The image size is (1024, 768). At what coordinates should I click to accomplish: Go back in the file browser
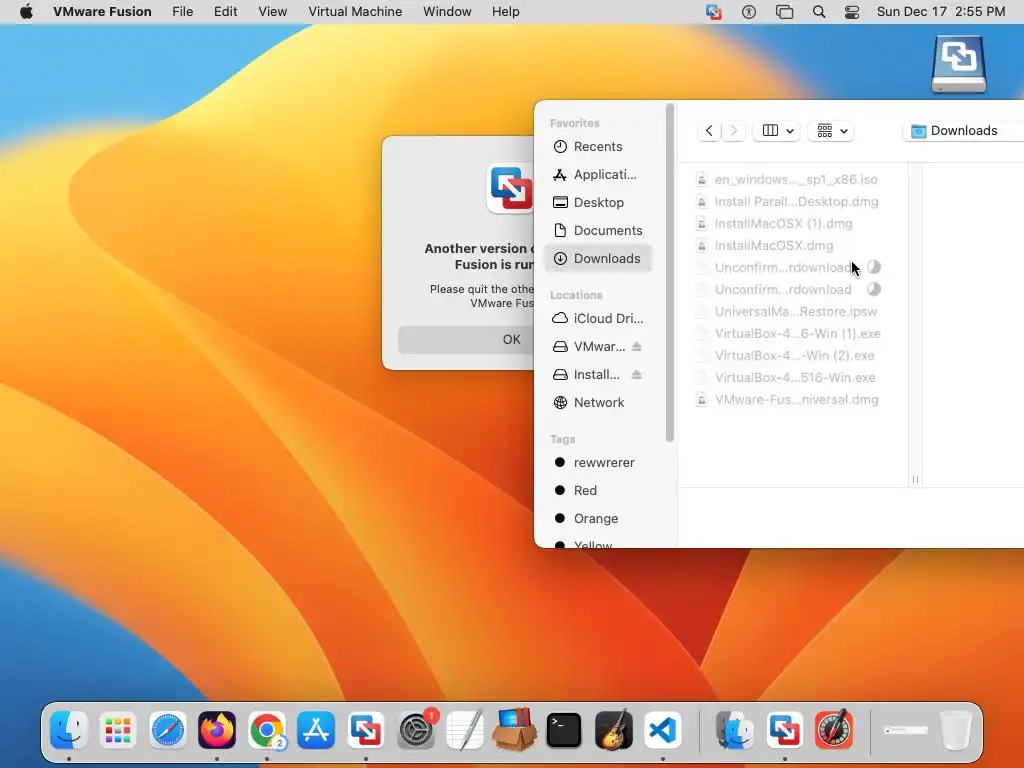[x=709, y=131]
